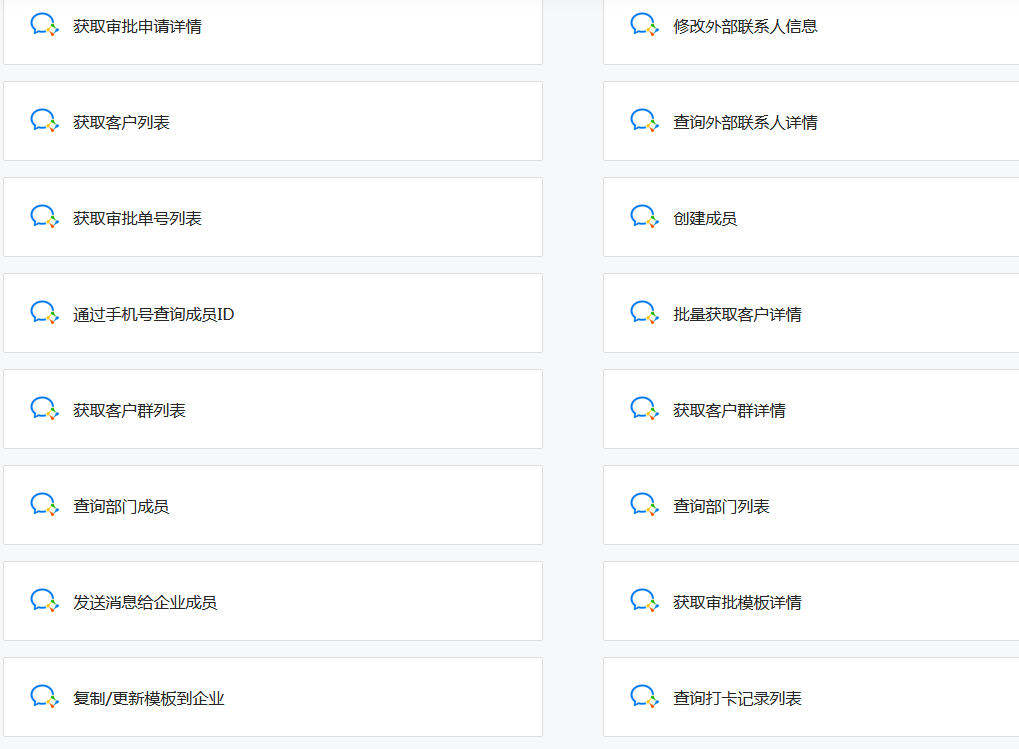Pick the 发送消息给企业成员 action
1019x749 pixels.
tap(273, 601)
